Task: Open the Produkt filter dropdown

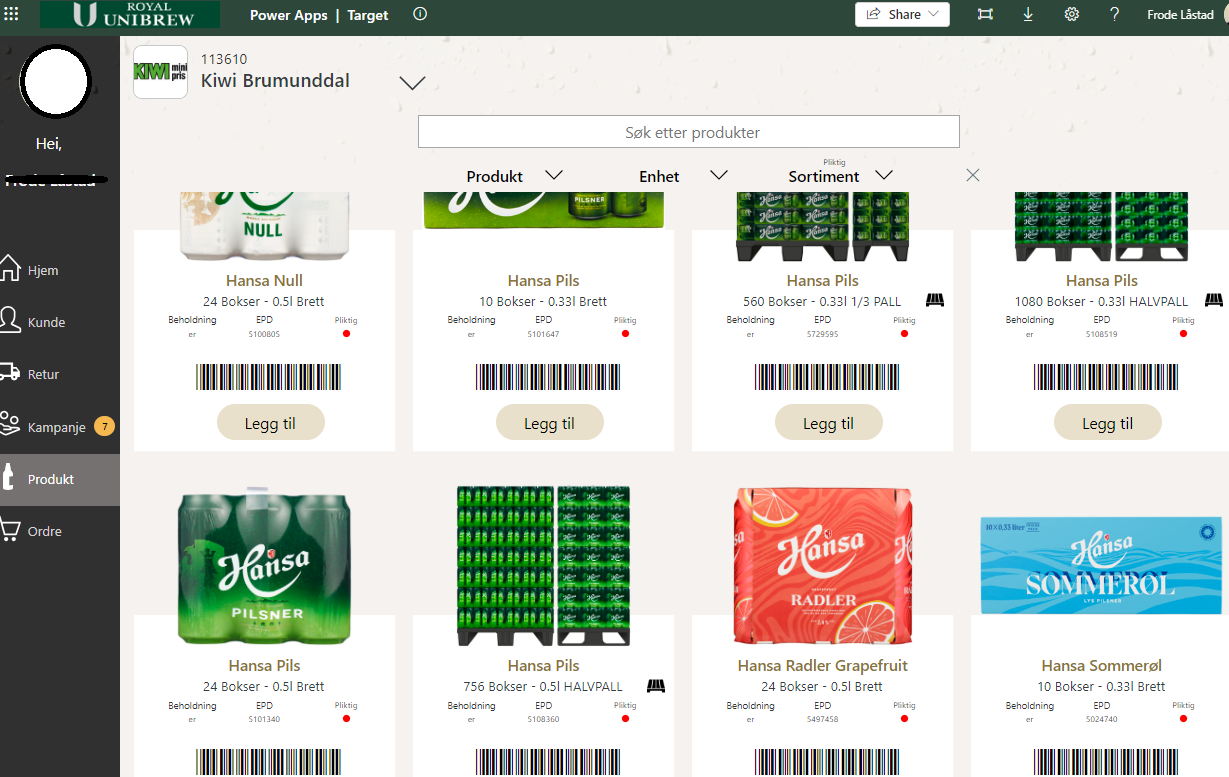Action: click(x=554, y=175)
